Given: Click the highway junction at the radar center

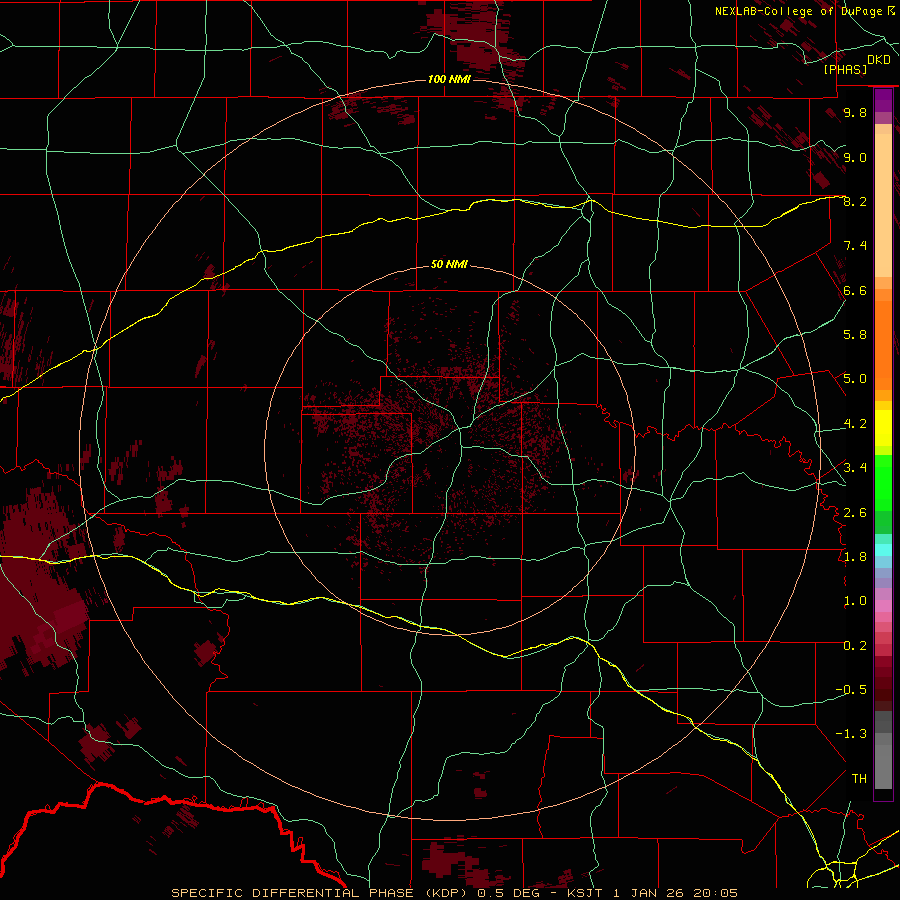Looking at the screenshot, I should [x=461, y=428].
